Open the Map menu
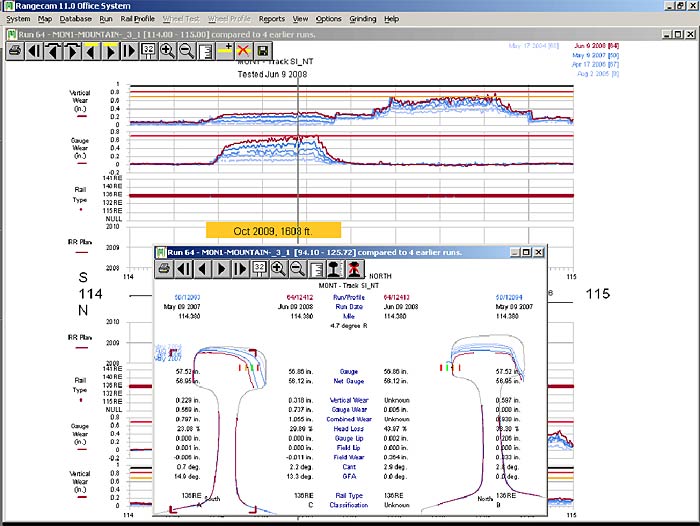This screenshot has width=700, height=526. tap(45, 19)
